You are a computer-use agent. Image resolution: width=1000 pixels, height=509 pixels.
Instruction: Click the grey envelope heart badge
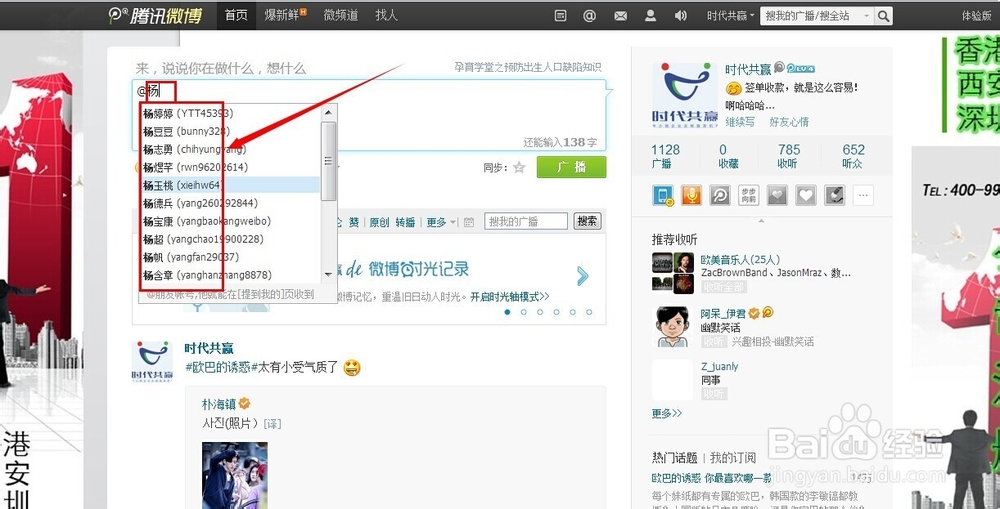(777, 195)
